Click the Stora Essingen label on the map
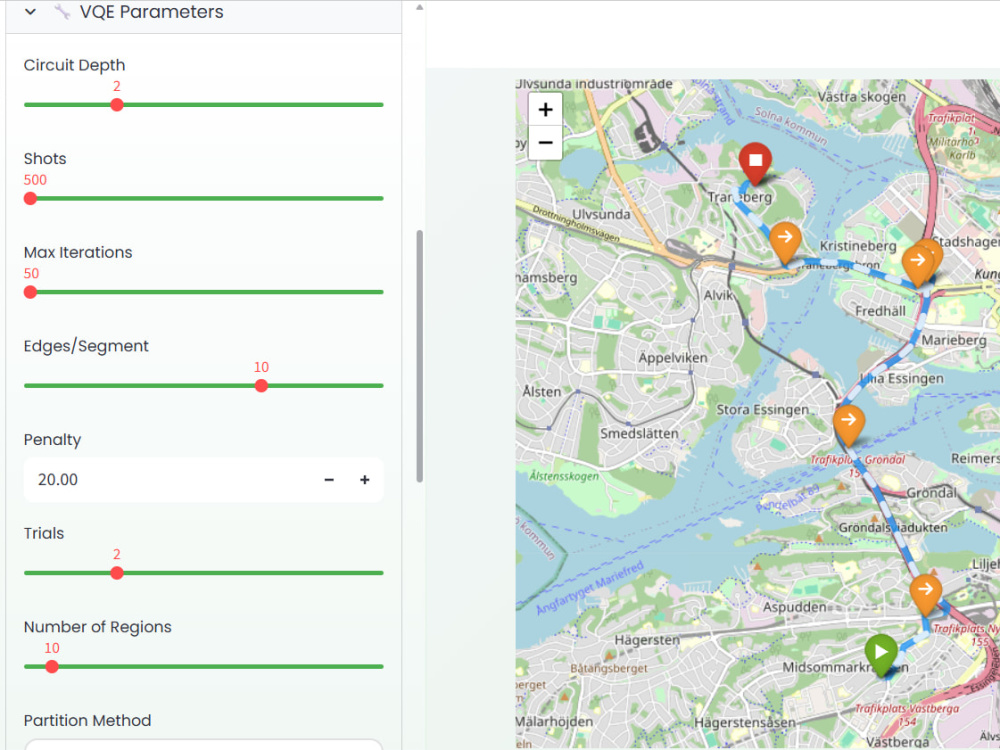Image resolution: width=1000 pixels, height=750 pixels. 763,409
